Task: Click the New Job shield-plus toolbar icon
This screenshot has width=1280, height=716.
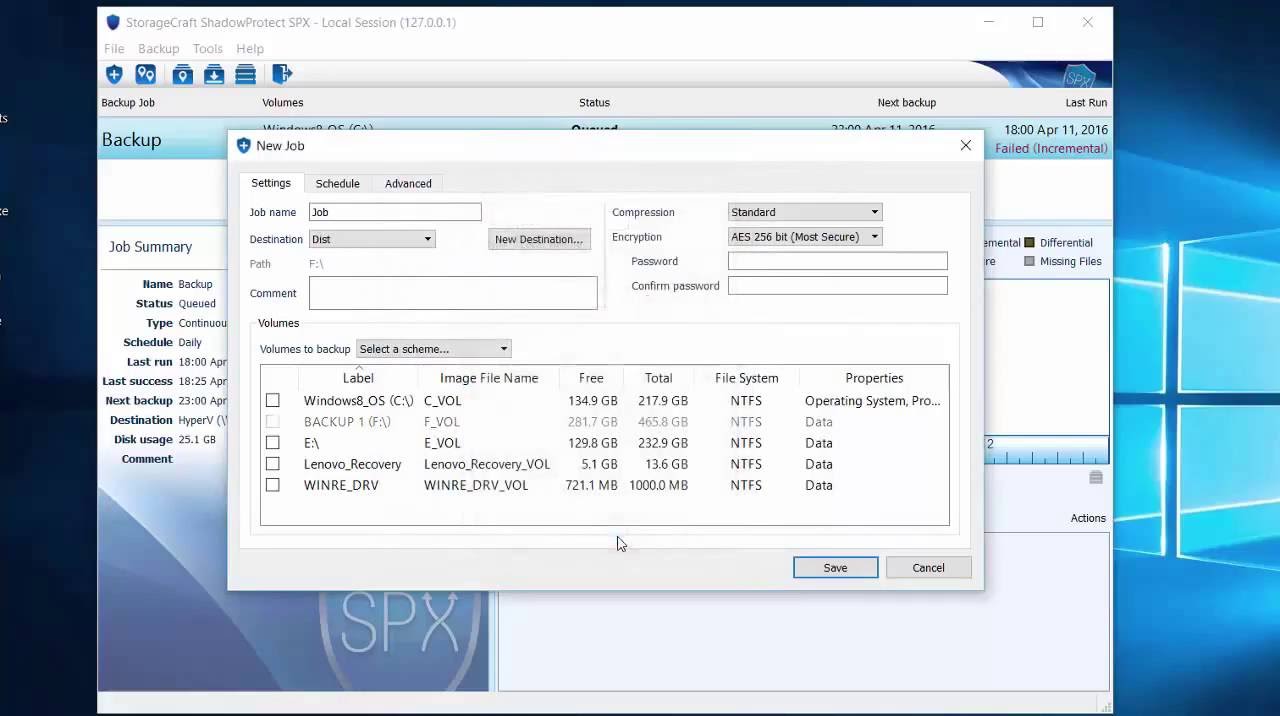Action: pyautogui.click(x=114, y=74)
